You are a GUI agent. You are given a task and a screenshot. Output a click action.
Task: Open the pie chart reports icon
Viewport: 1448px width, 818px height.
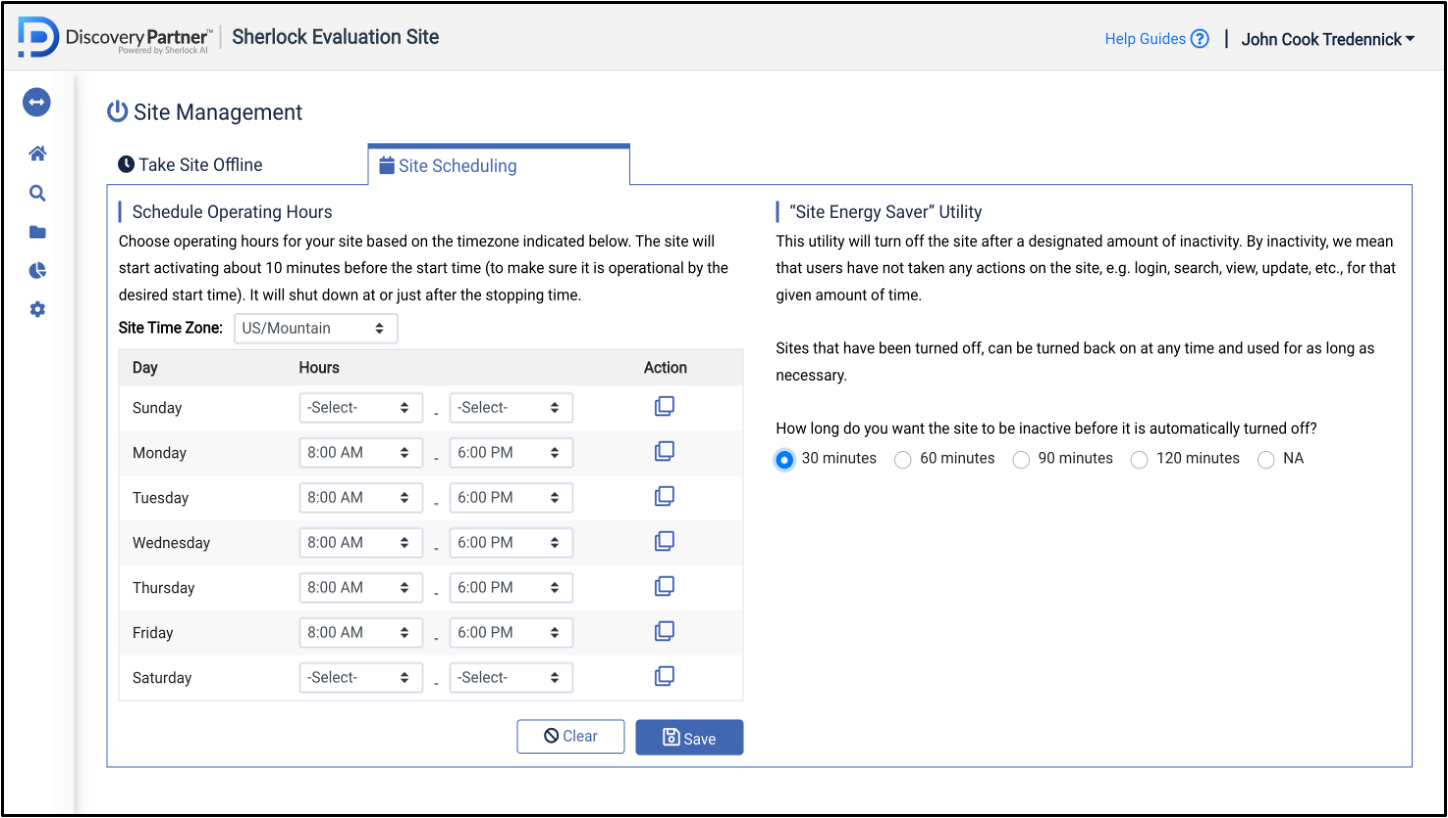37,271
